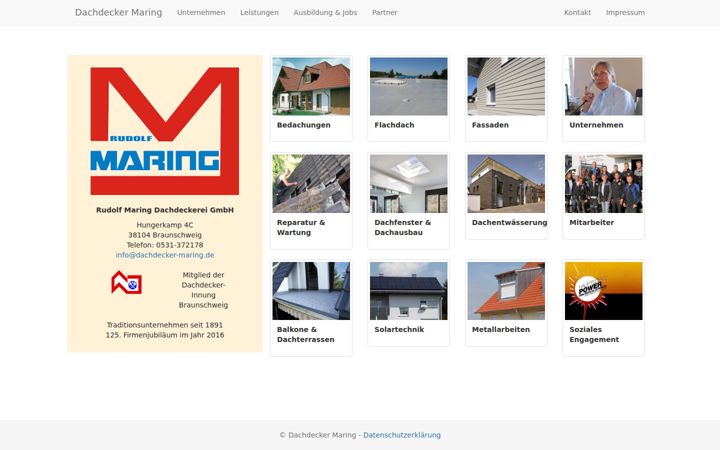The height and width of the screenshot is (450, 720).
Task: Click the Dachfenster & Dachausbau title
Action: [x=403, y=227]
